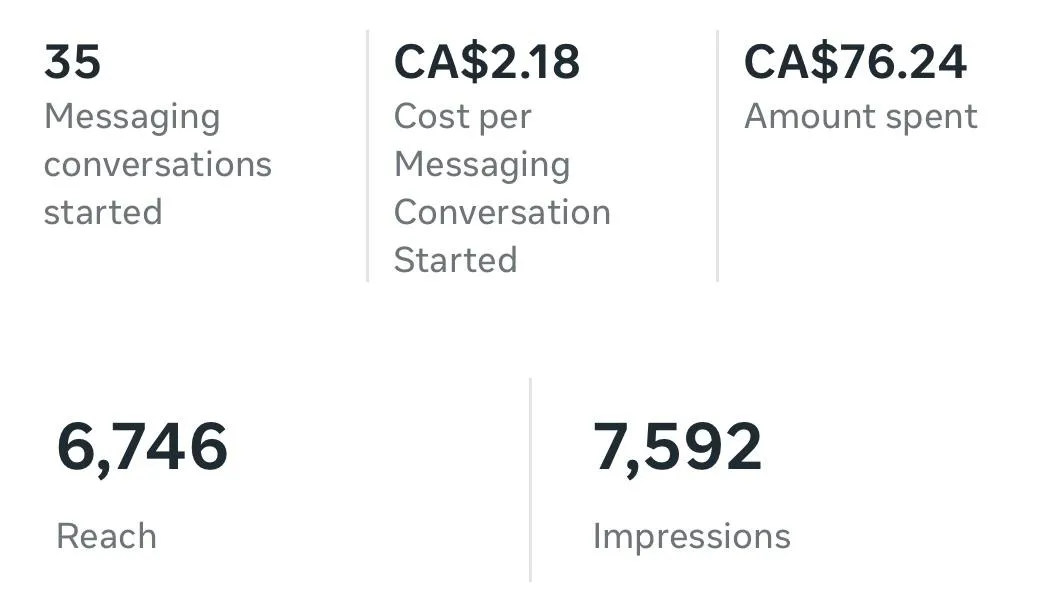Click the word started in first metric
The width and height of the screenshot is (1062, 604).
pyautogui.click(x=103, y=212)
